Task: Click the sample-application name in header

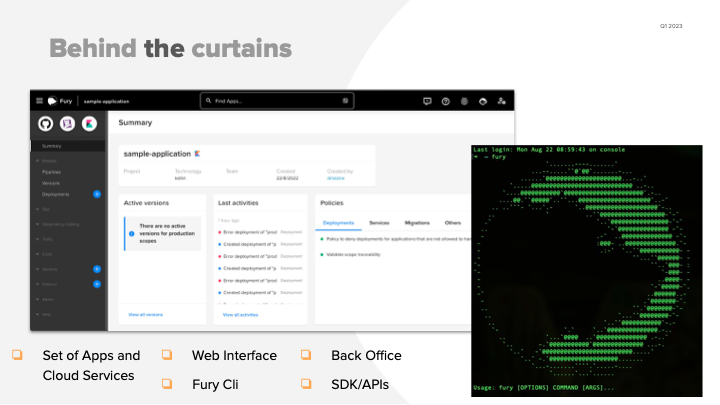Action: (x=106, y=101)
